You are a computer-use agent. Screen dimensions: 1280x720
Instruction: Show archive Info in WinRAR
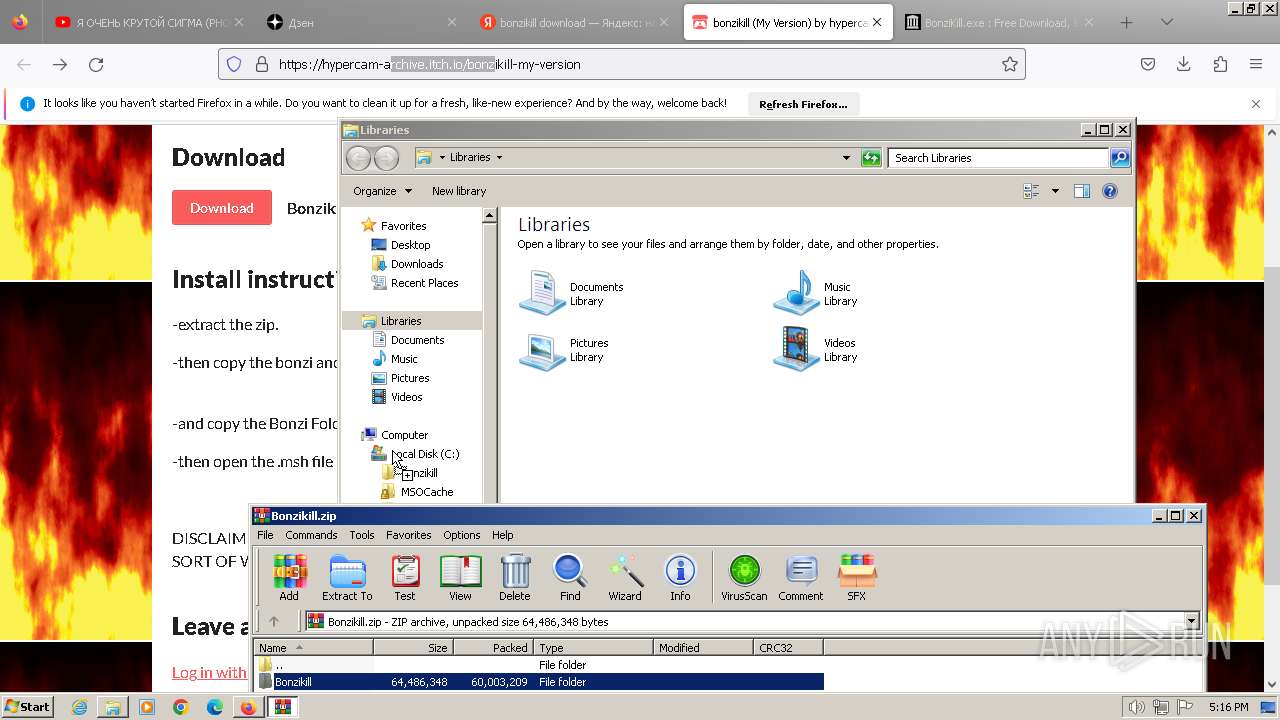(680, 578)
